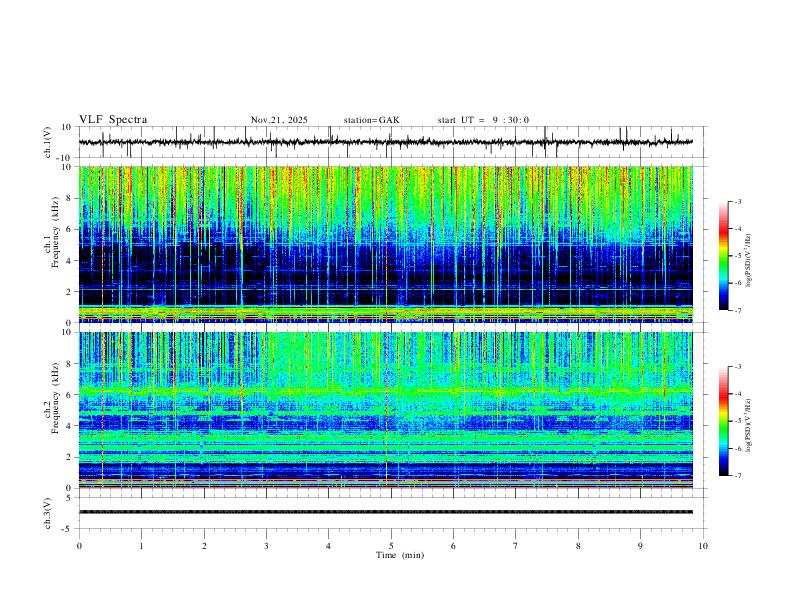The image size is (792, 612).
Task: Click the ch.1 spectrogram panel
Action: (386, 244)
